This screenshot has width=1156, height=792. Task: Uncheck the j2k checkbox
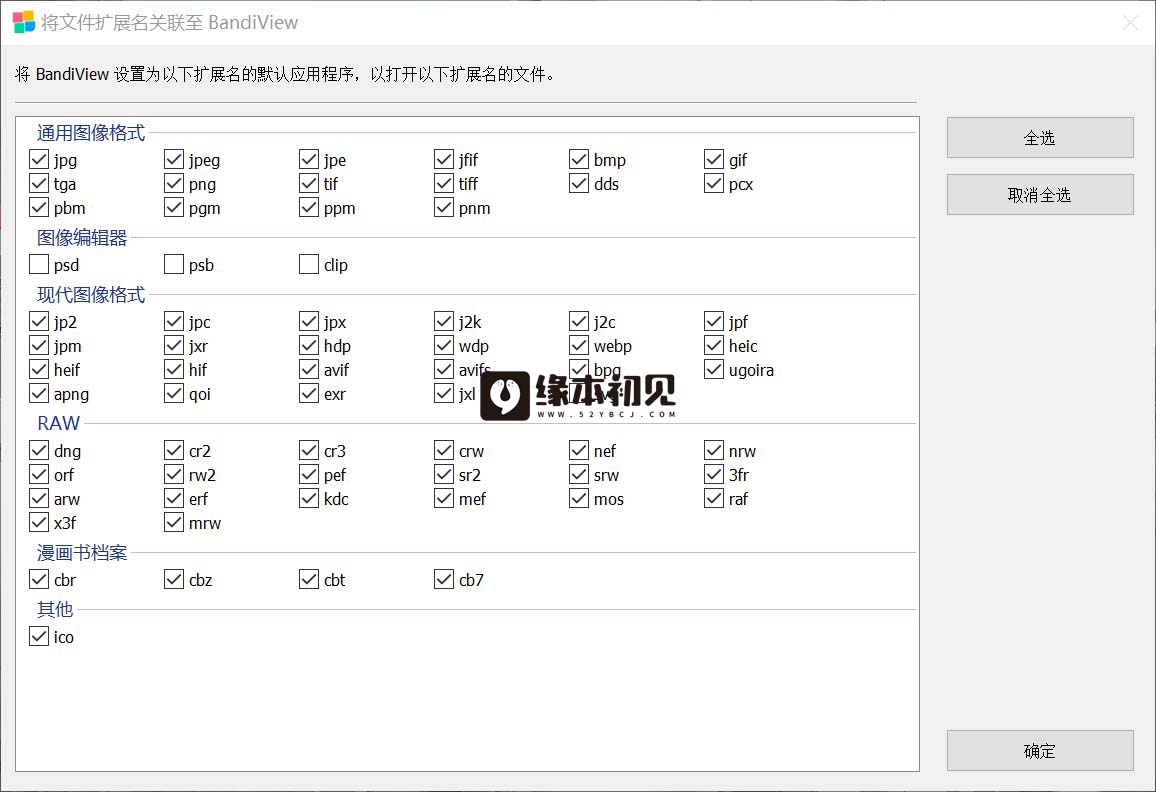click(444, 321)
